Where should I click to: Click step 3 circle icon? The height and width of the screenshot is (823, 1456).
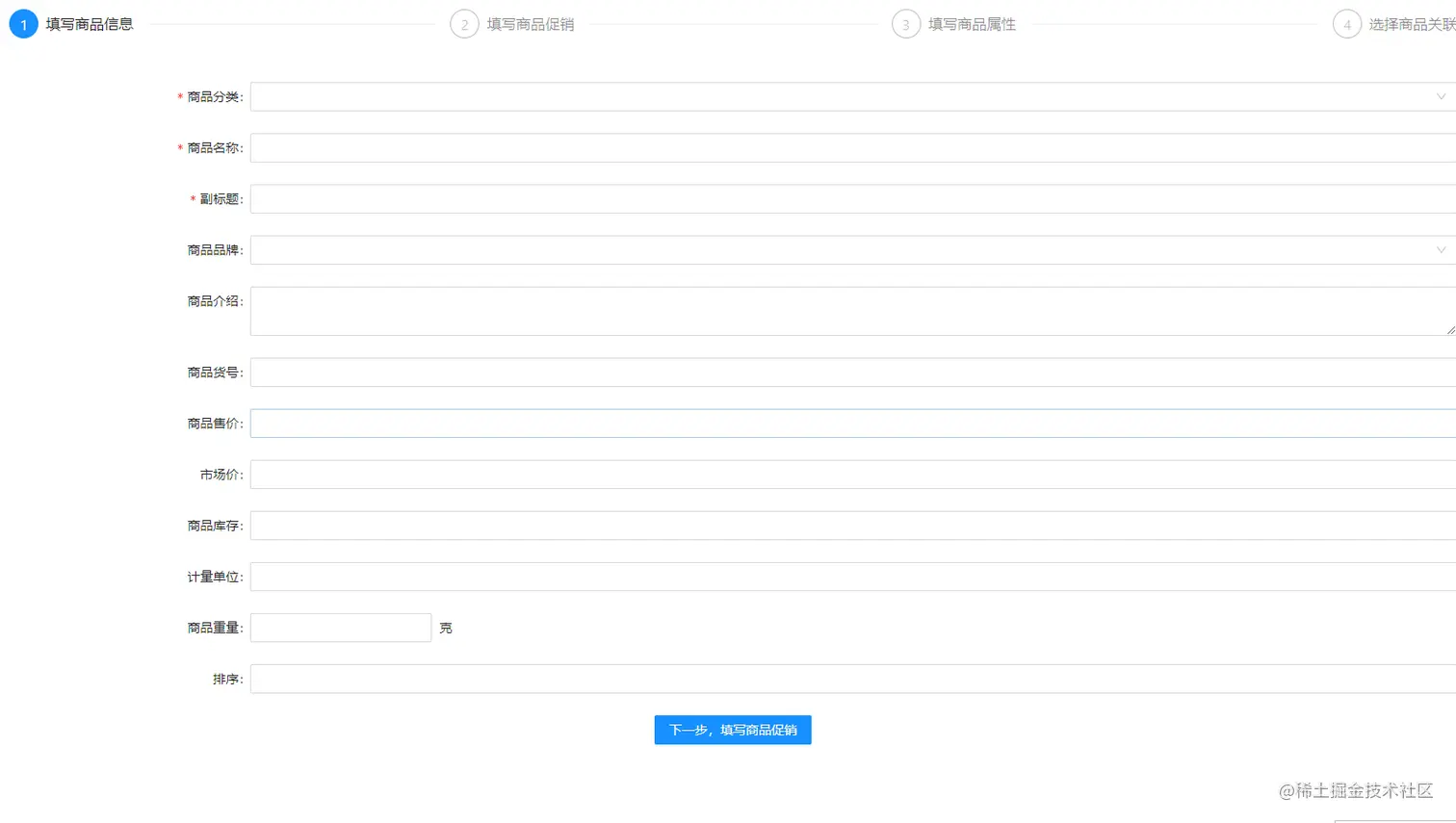tap(906, 24)
